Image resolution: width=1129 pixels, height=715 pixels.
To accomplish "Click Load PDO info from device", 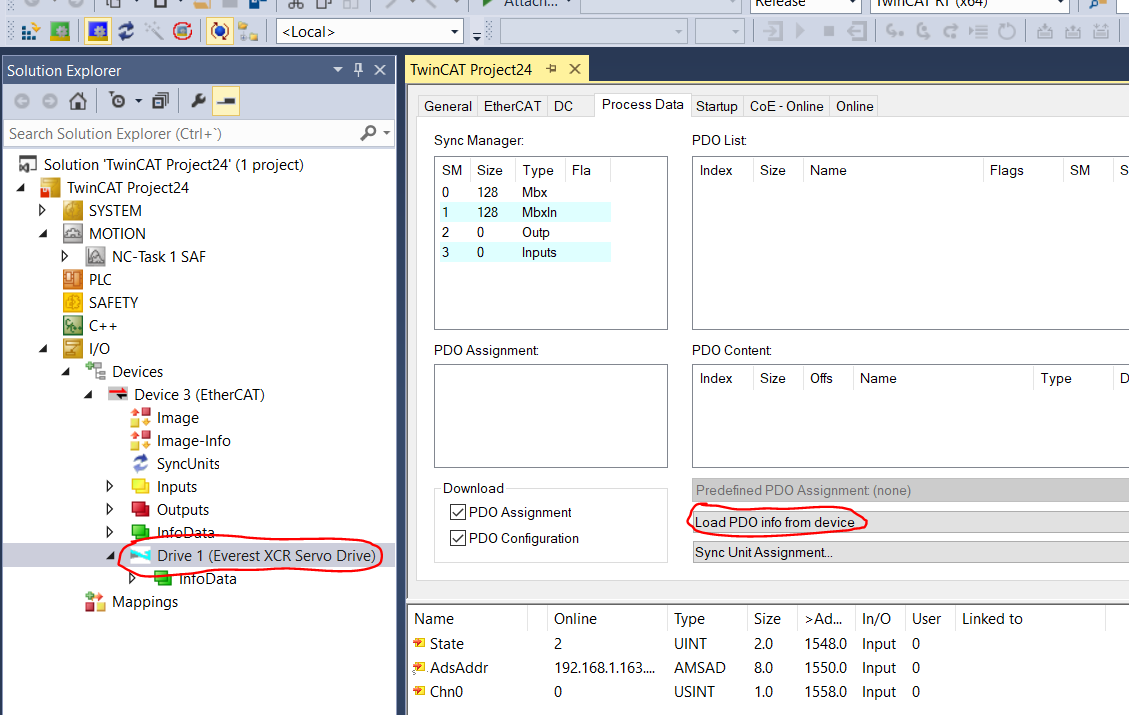I will point(775,522).
